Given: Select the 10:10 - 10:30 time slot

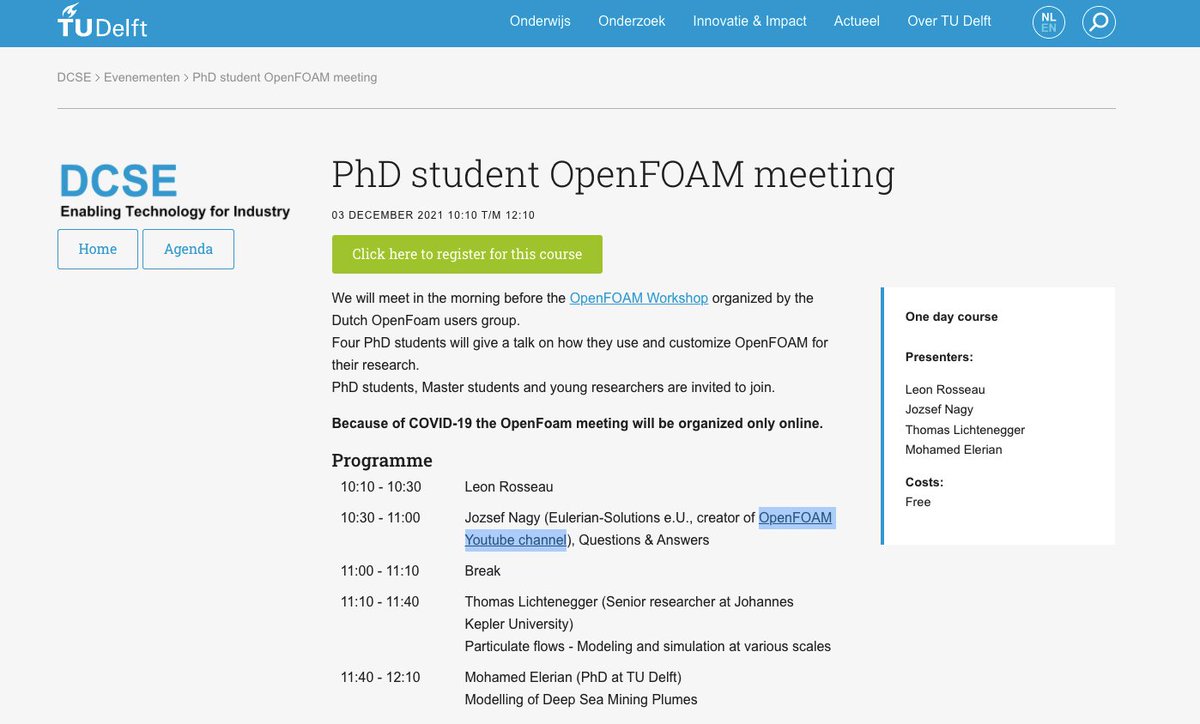Looking at the screenshot, I should pyautogui.click(x=381, y=487).
